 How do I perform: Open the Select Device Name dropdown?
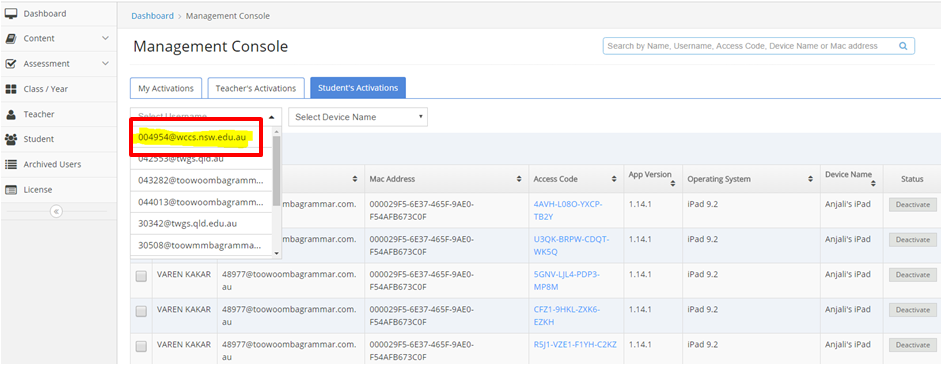[358, 117]
